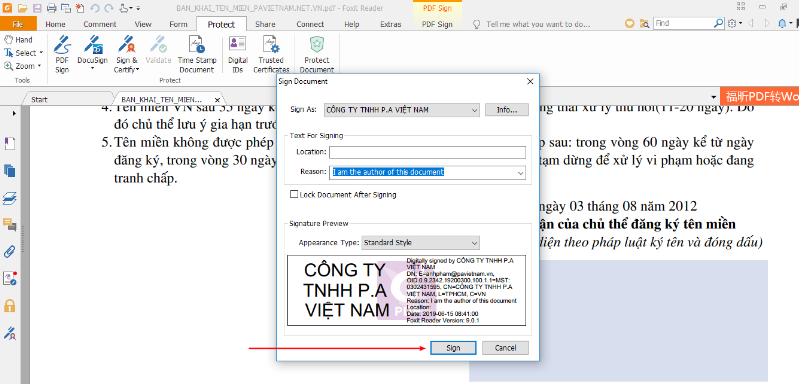Viewport: 802px width, 390px height.
Task: Click the Find search field
Action: (x=684, y=23)
